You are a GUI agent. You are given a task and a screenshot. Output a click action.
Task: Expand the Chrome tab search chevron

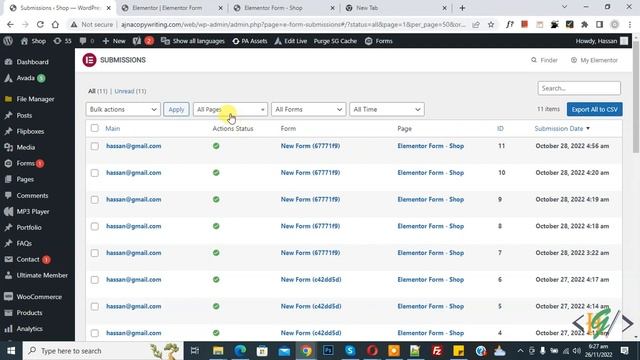[564, 7]
